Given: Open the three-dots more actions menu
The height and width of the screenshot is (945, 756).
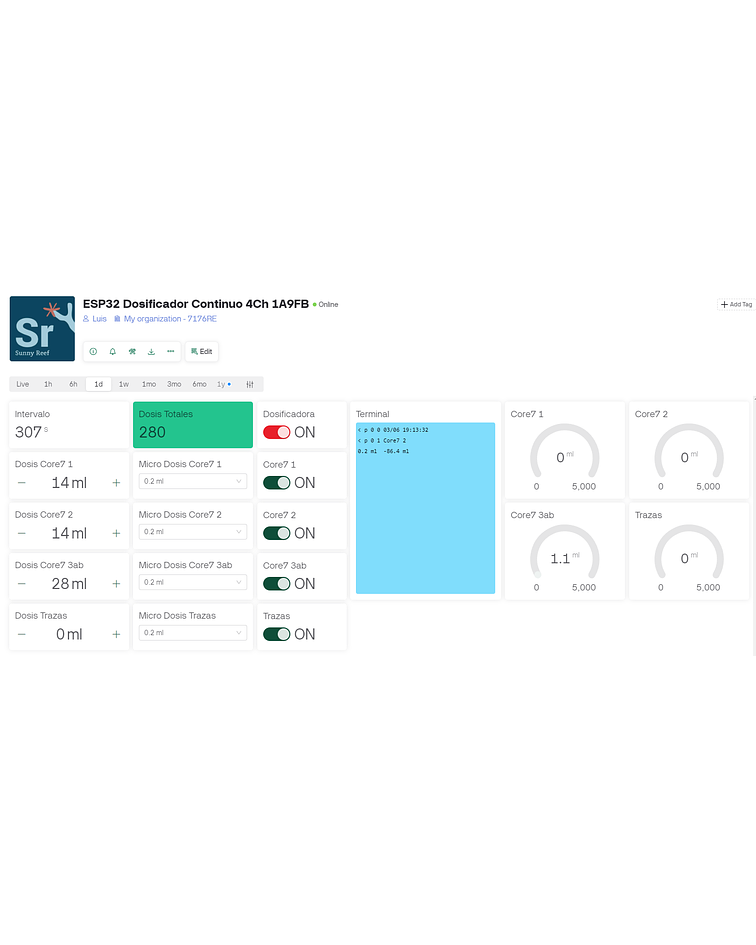Looking at the screenshot, I should tap(170, 352).
